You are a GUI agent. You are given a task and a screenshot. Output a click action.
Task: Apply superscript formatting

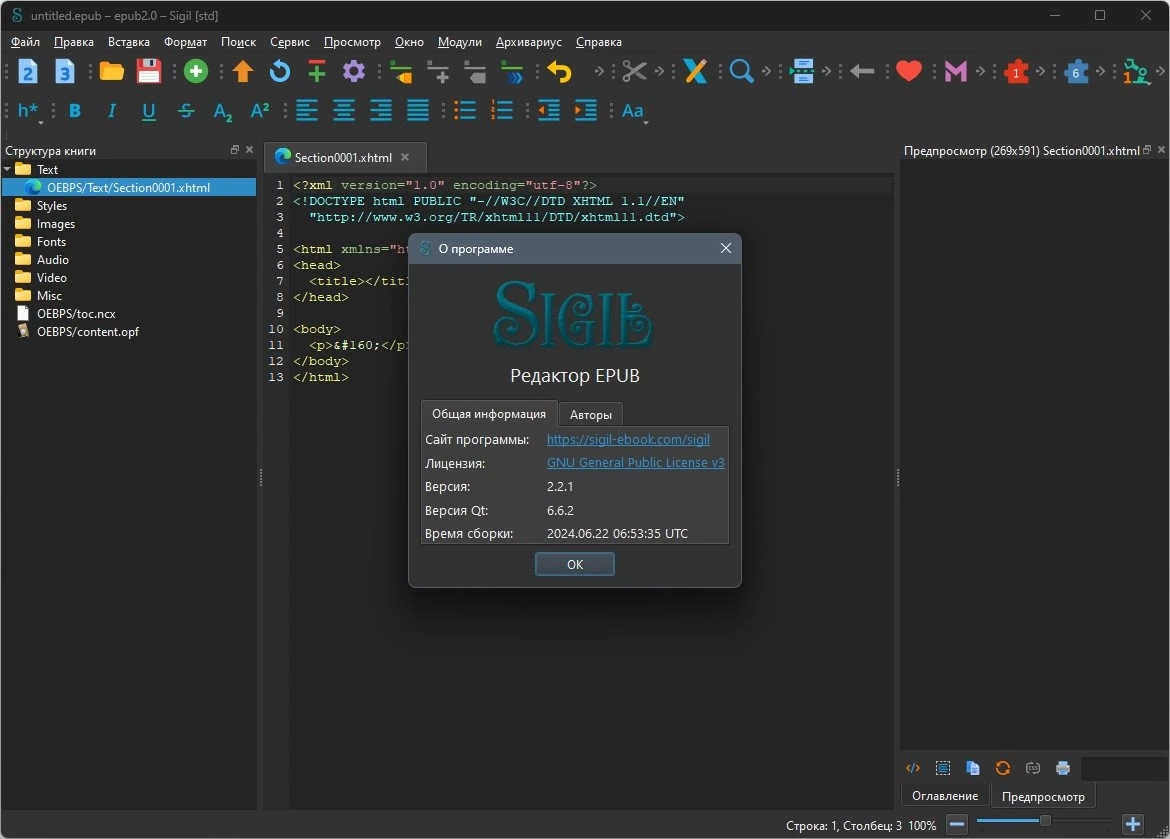(x=260, y=111)
